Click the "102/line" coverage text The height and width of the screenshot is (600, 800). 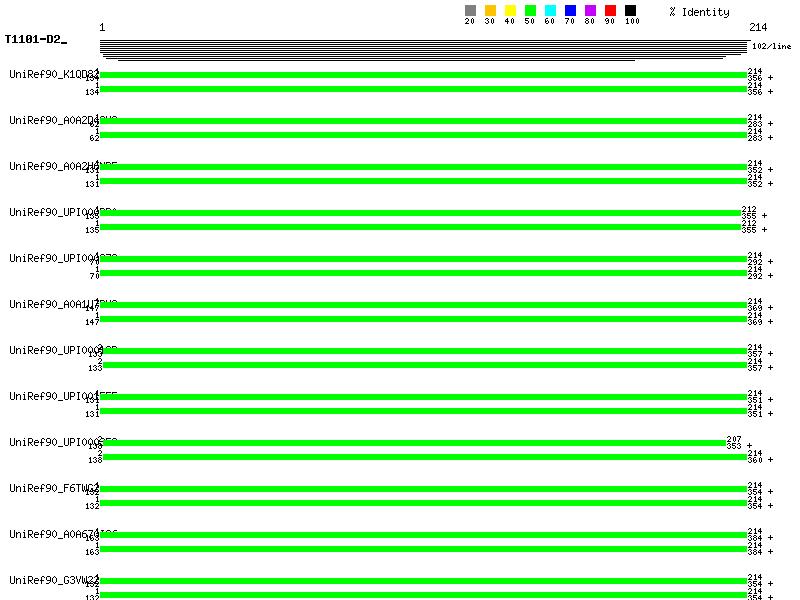pos(771,46)
